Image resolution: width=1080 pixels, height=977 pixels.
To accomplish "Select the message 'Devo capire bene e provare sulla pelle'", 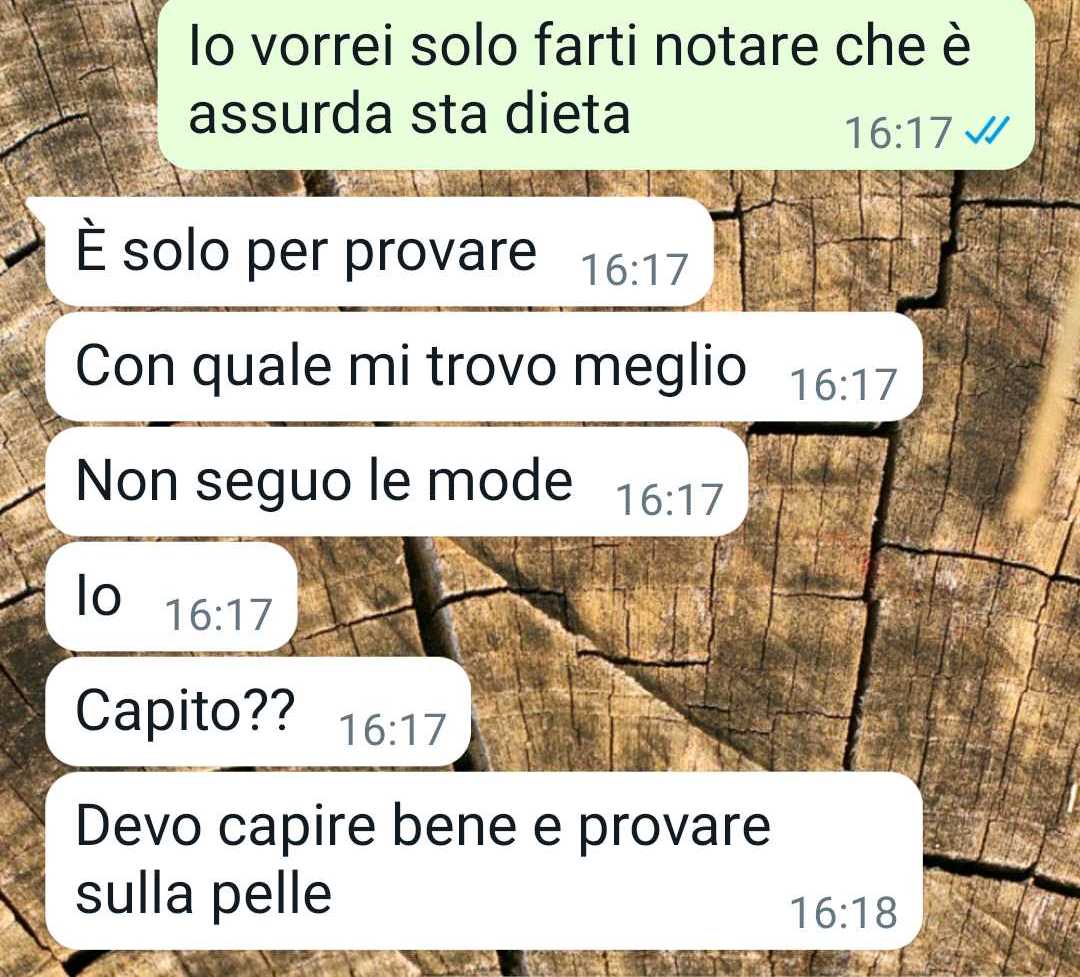I will [484, 861].
